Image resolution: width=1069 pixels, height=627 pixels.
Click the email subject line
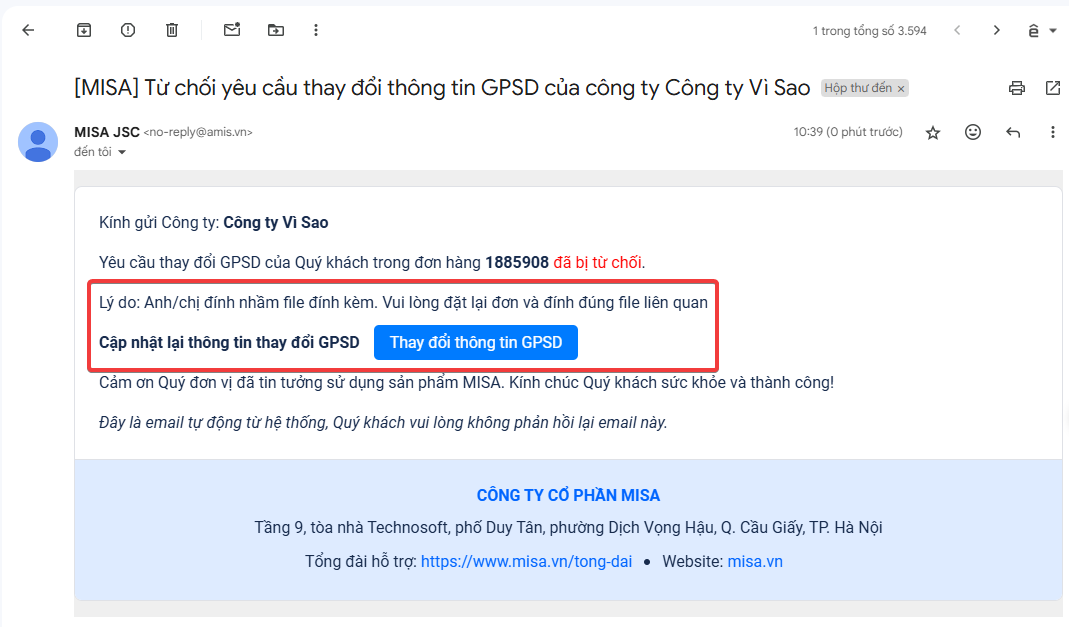(442, 88)
